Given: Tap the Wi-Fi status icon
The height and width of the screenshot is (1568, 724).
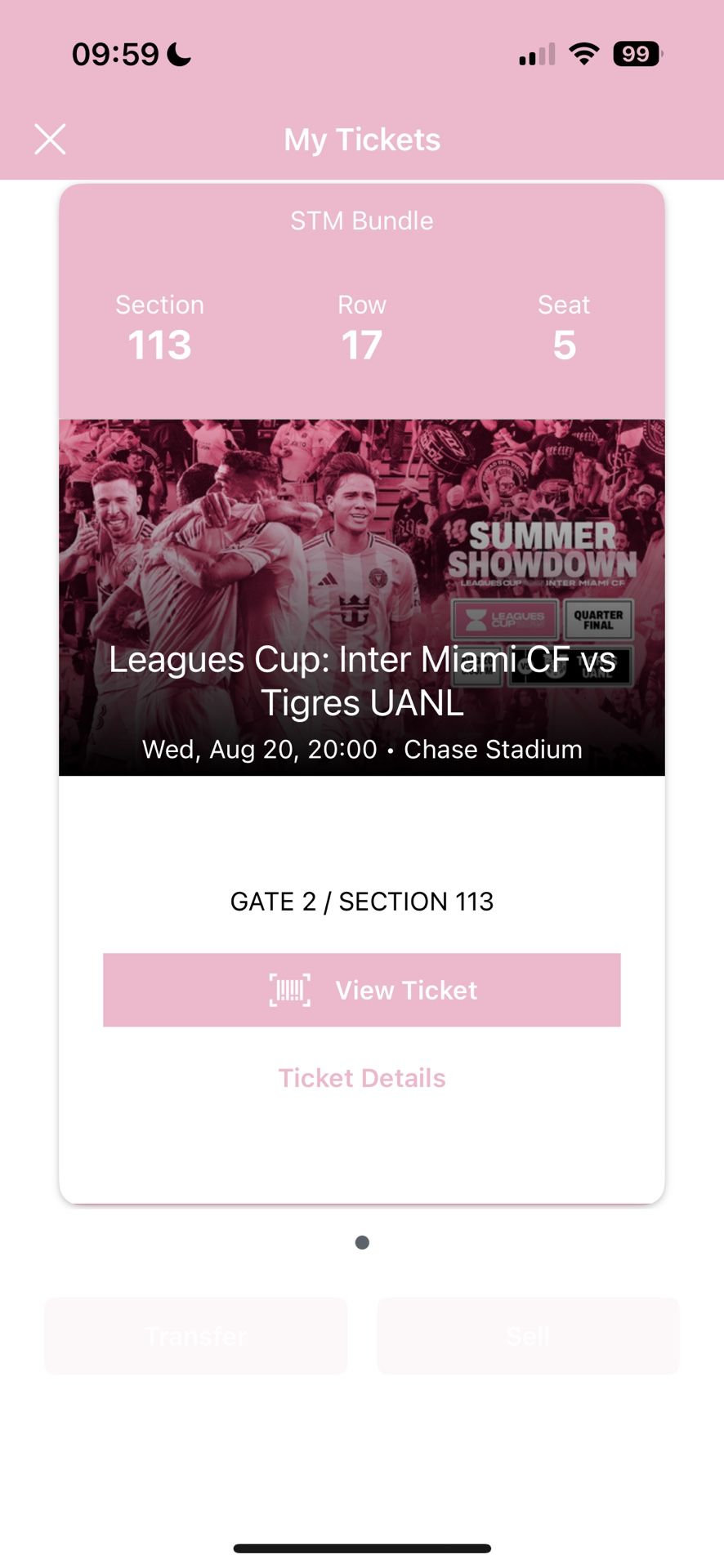Looking at the screenshot, I should click(x=583, y=54).
